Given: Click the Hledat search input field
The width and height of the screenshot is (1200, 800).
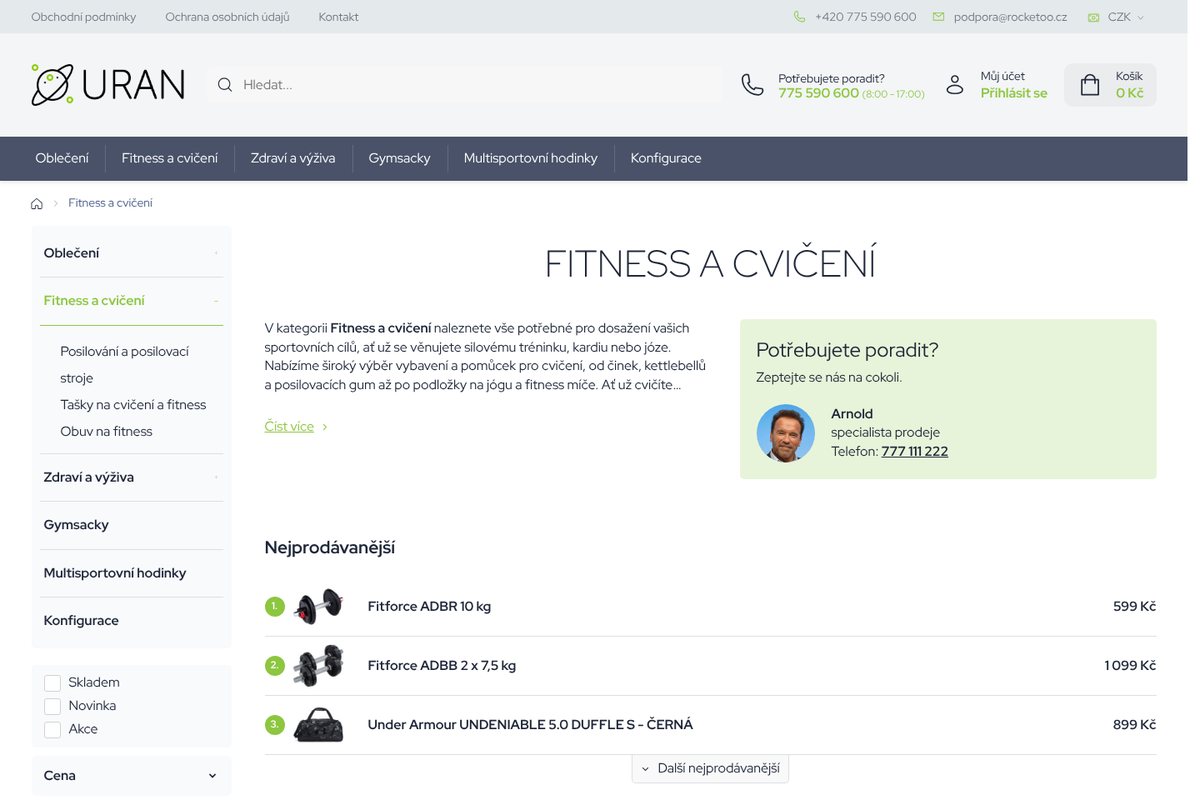Looking at the screenshot, I should click(465, 85).
